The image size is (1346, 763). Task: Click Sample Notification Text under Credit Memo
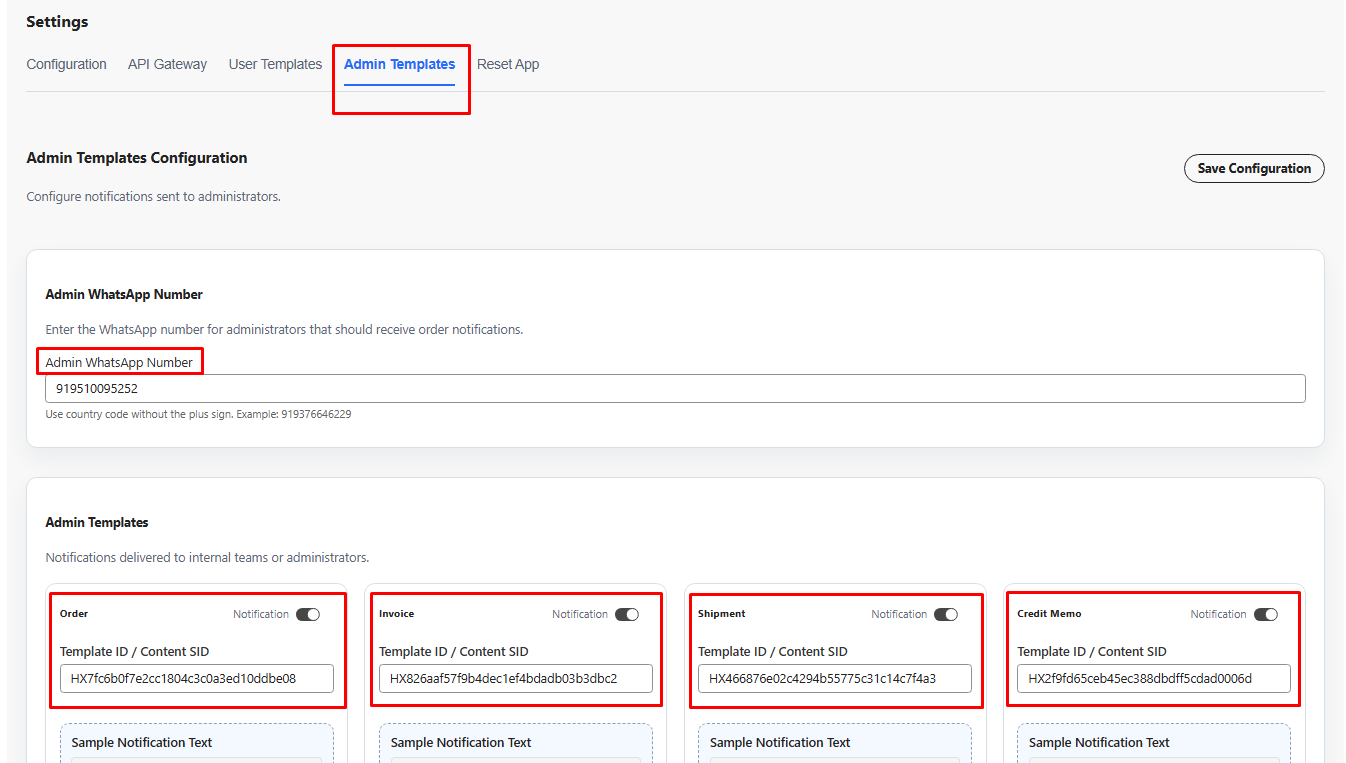click(1099, 742)
